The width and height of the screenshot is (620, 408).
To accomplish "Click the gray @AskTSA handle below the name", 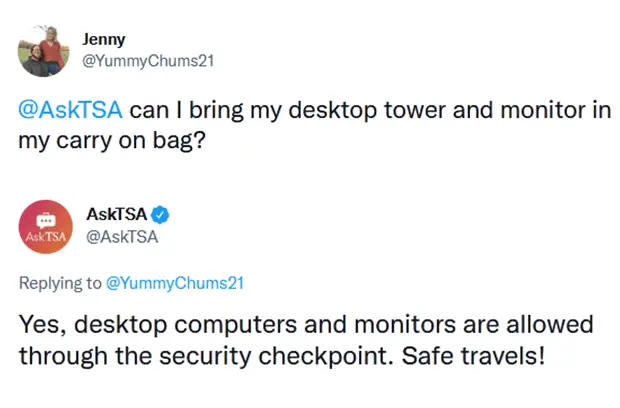I will point(122,237).
